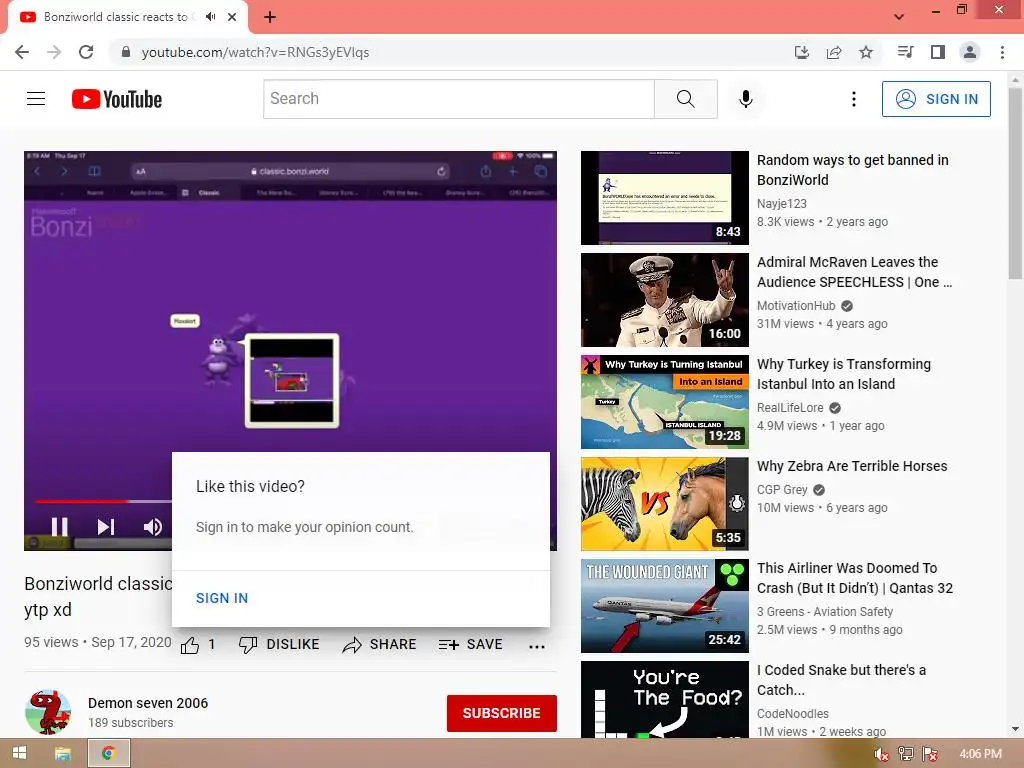Viewport: 1024px width, 768px height.
Task: Click the muted volume tray icon
Action: [x=882, y=754]
